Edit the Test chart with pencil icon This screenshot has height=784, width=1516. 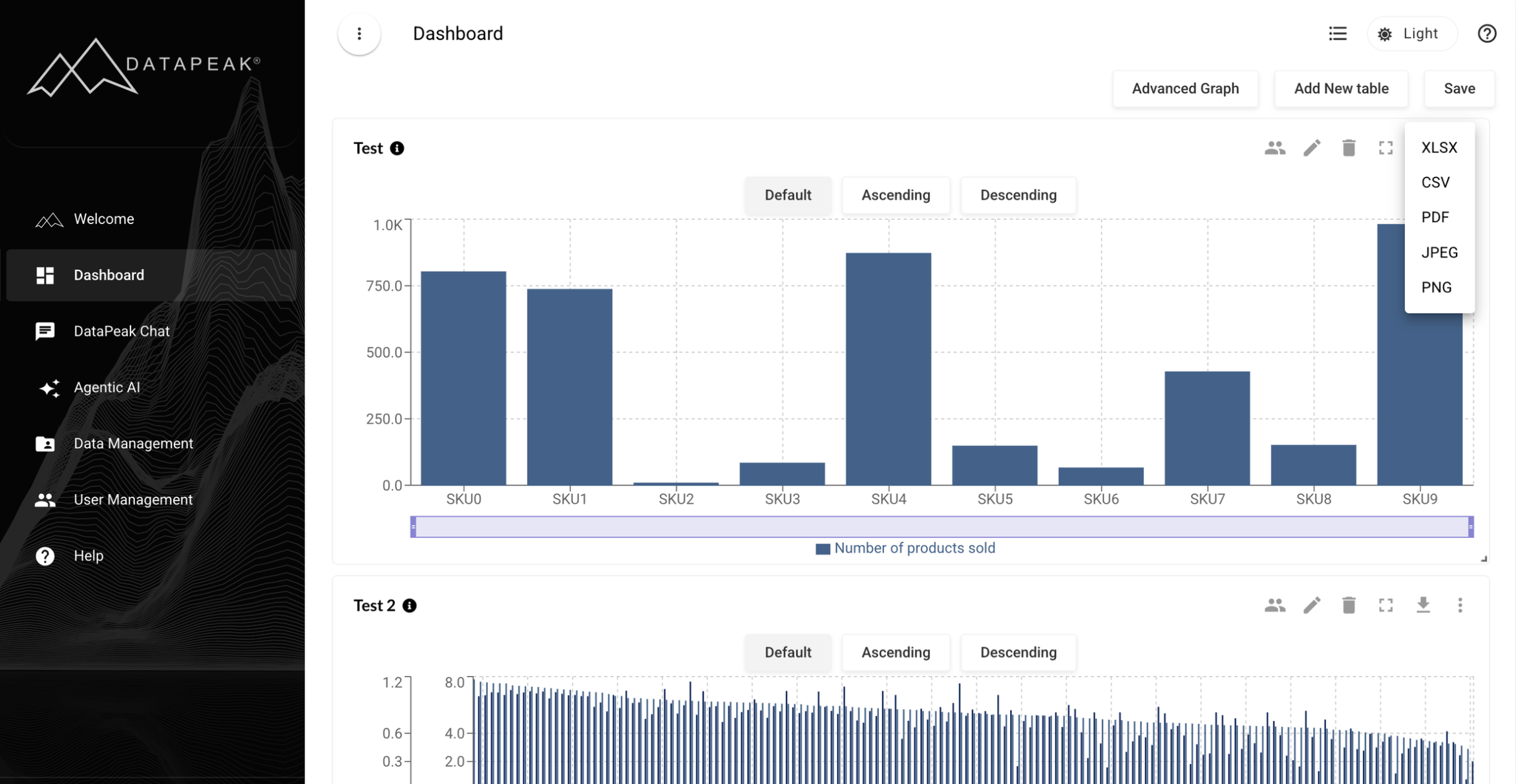pos(1312,148)
